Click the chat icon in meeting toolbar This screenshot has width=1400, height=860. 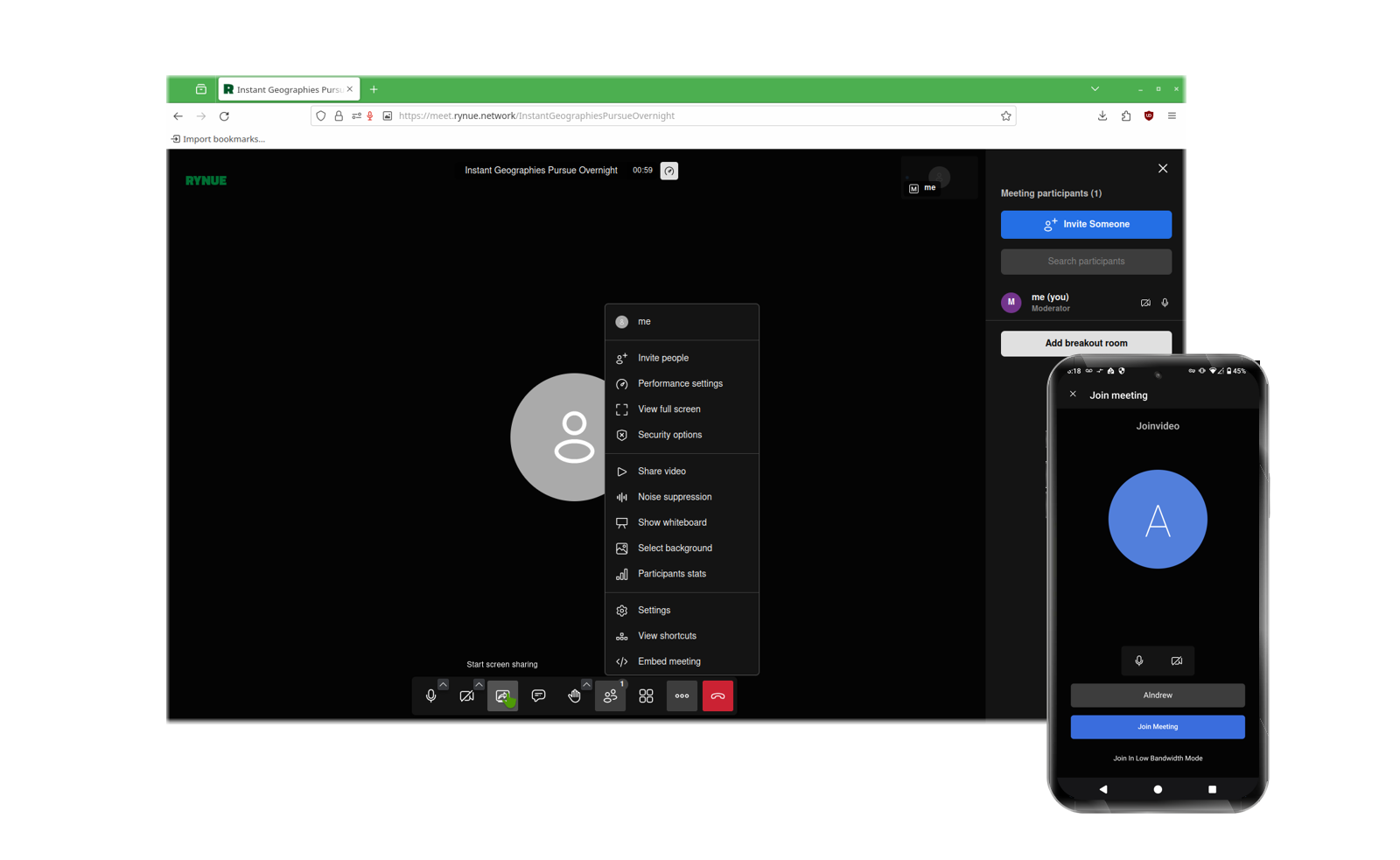click(538, 696)
